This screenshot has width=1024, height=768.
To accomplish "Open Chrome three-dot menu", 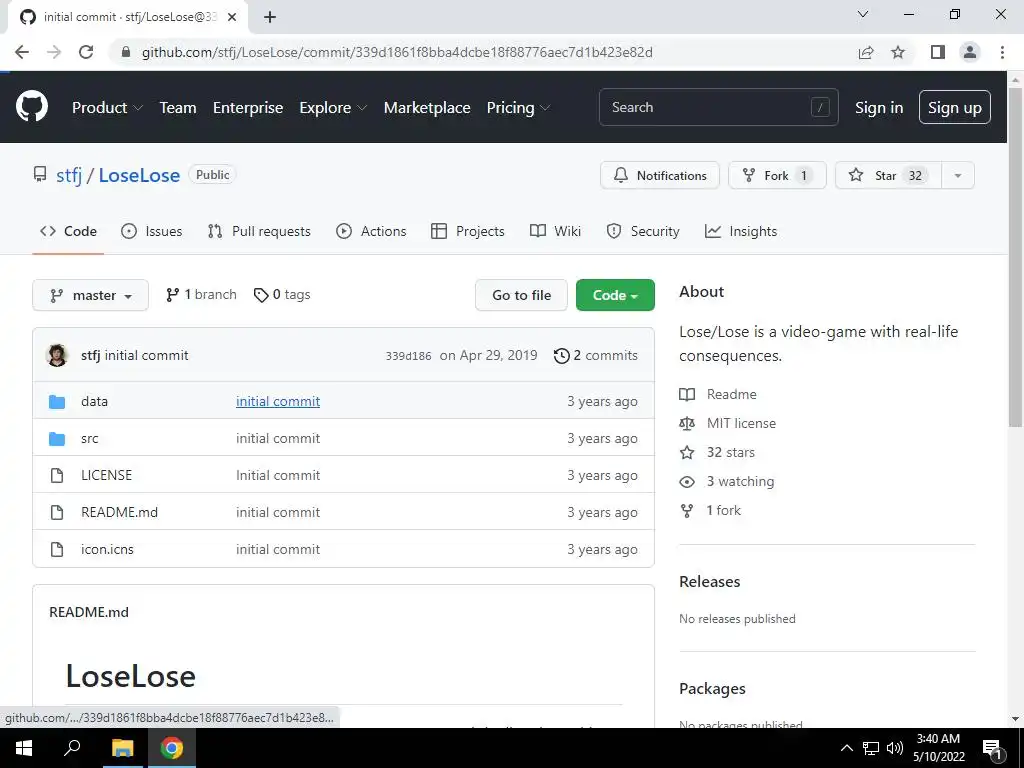I will [x=1002, y=52].
